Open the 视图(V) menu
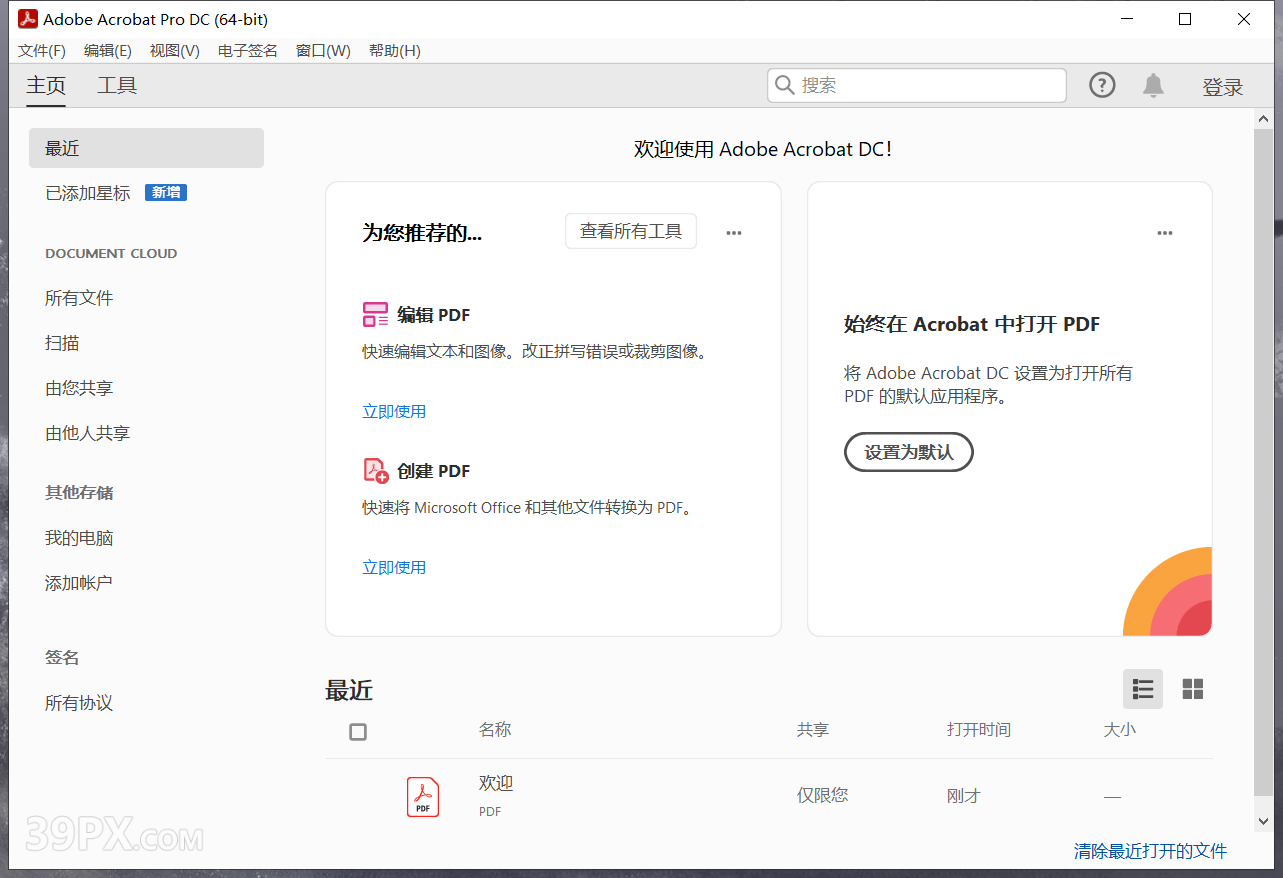This screenshot has height=878, width=1283. 175,51
